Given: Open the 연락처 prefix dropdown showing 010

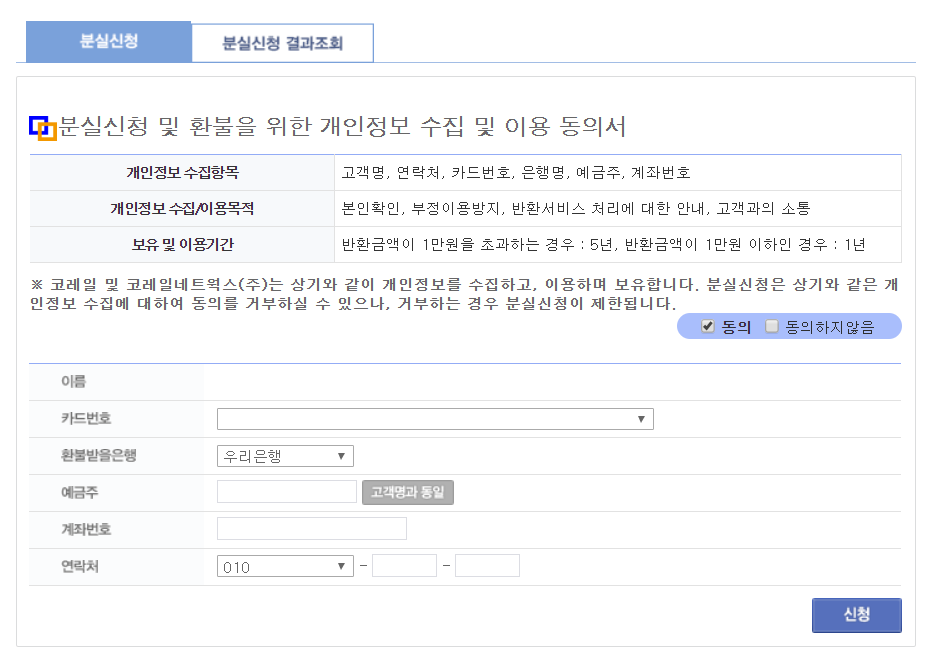Looking at the screenshot, I should pos(285,566).
